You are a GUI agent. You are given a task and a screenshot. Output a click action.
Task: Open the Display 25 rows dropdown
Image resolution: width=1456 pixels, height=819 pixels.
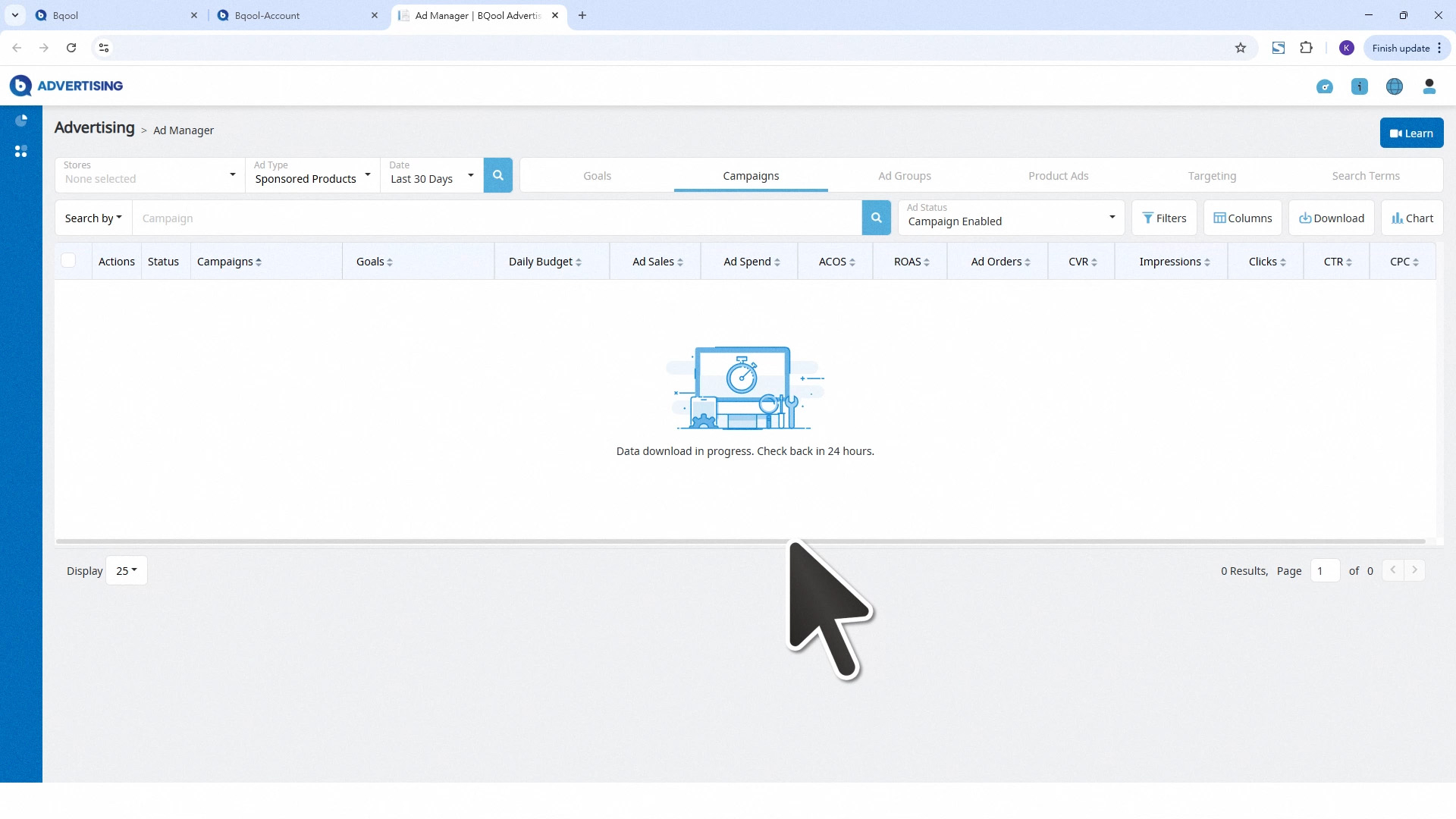(127, 571)
